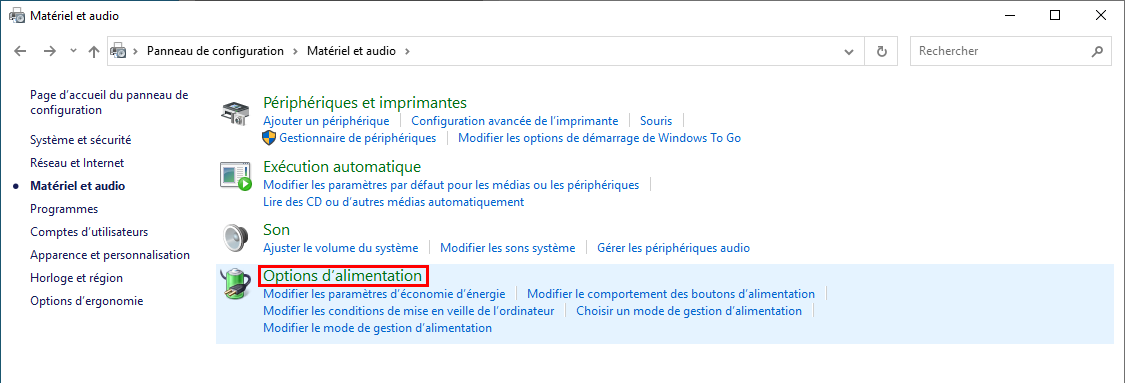Open Modifier les sons système
Image resolution: width=1125 pixels, height=383 pixels.
(x=507, y=248)
